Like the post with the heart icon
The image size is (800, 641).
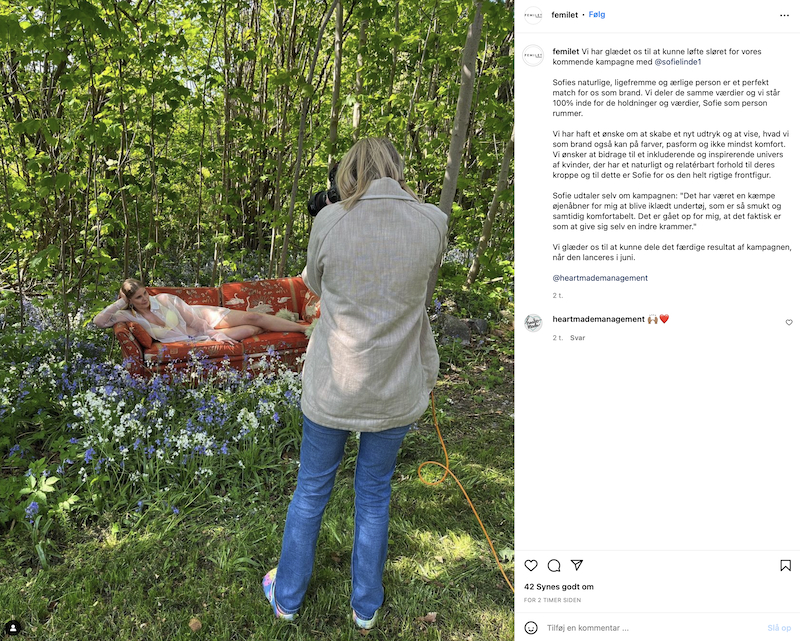(x=531, y=565)
